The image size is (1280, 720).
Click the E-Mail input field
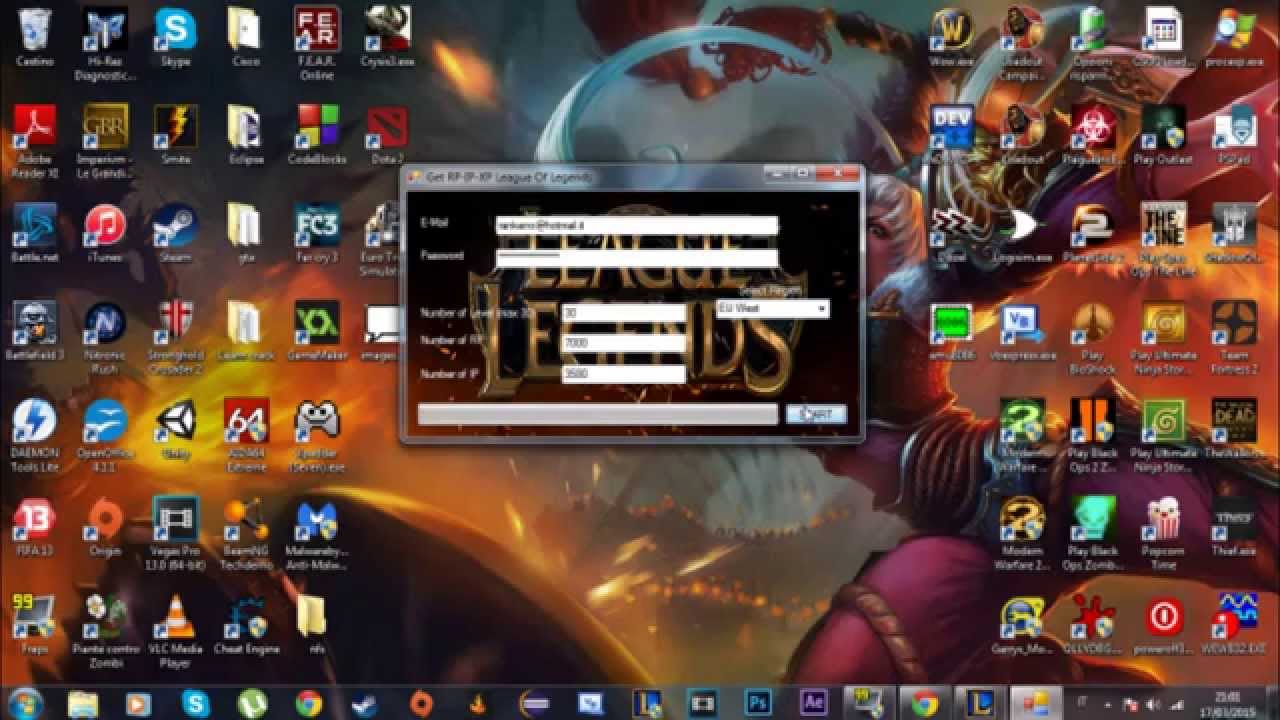pyautogui.click(x=637, y=226)
